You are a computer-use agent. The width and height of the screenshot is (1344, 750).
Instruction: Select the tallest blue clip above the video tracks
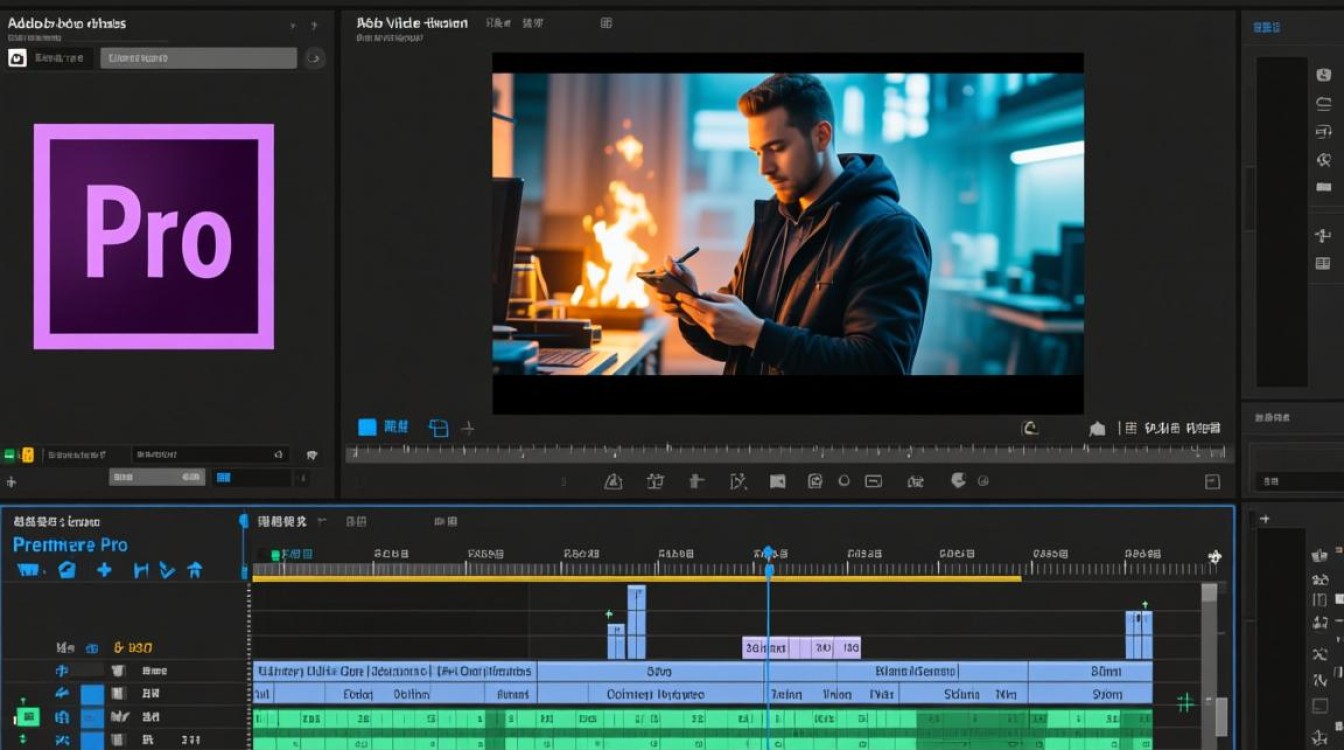pos(636,622)
